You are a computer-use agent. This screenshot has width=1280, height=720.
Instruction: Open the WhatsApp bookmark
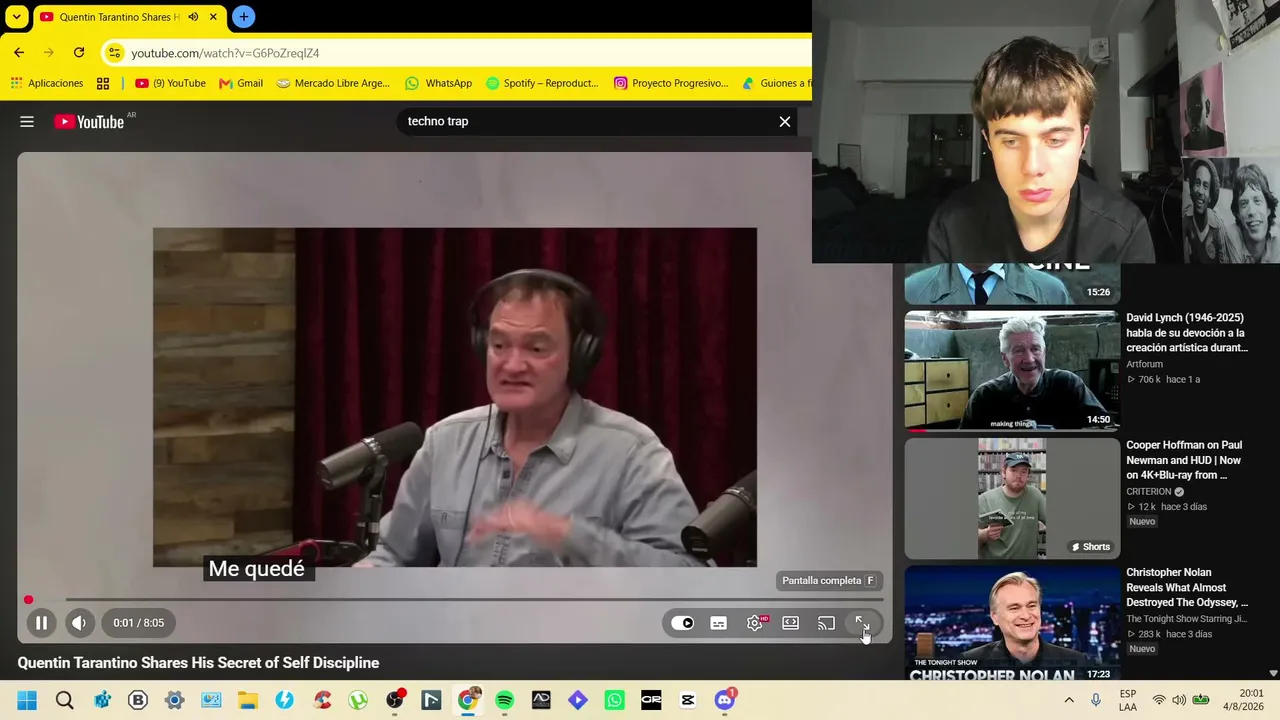coord(438,83)
